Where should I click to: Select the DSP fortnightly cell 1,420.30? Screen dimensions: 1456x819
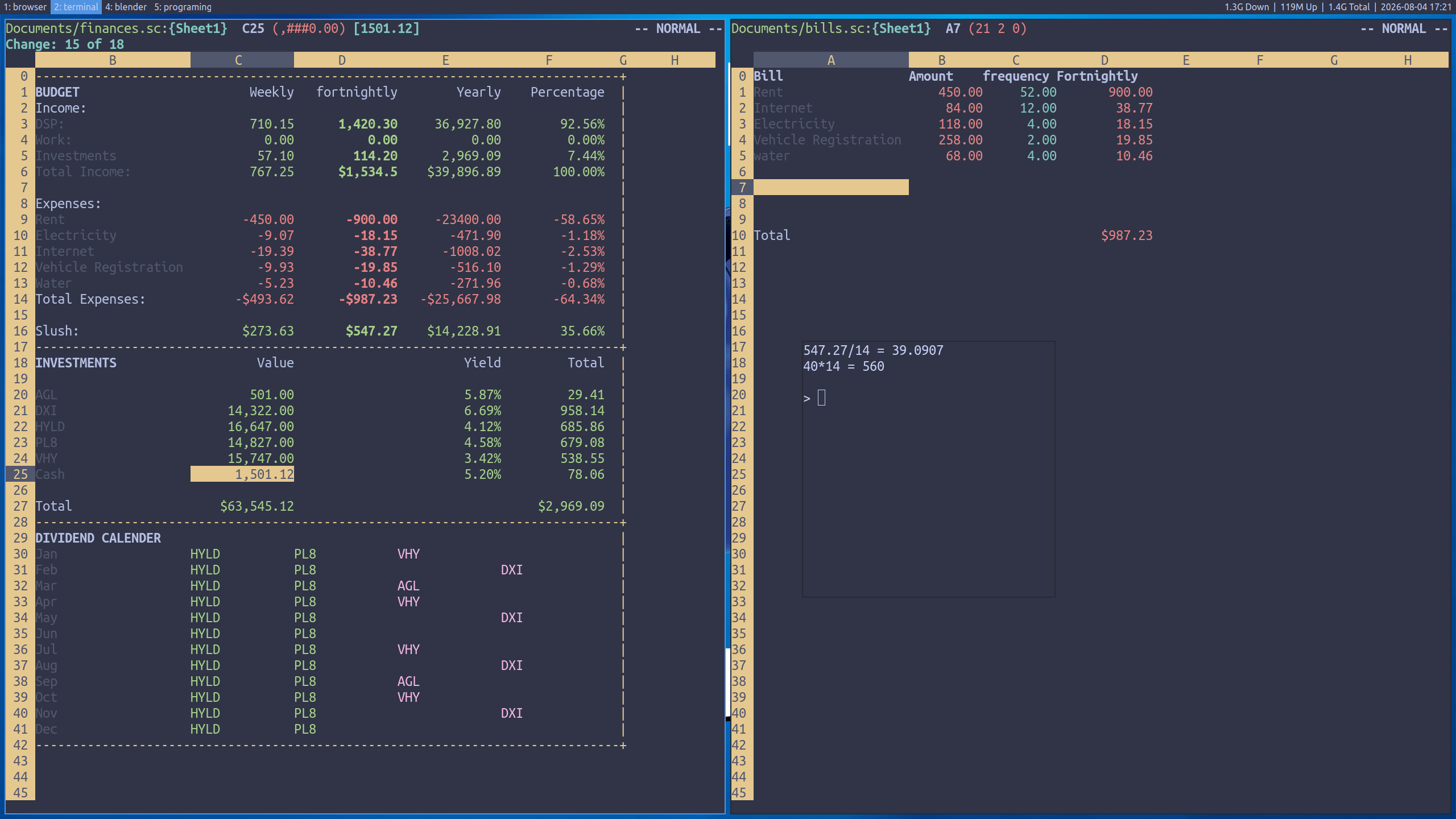368,124
